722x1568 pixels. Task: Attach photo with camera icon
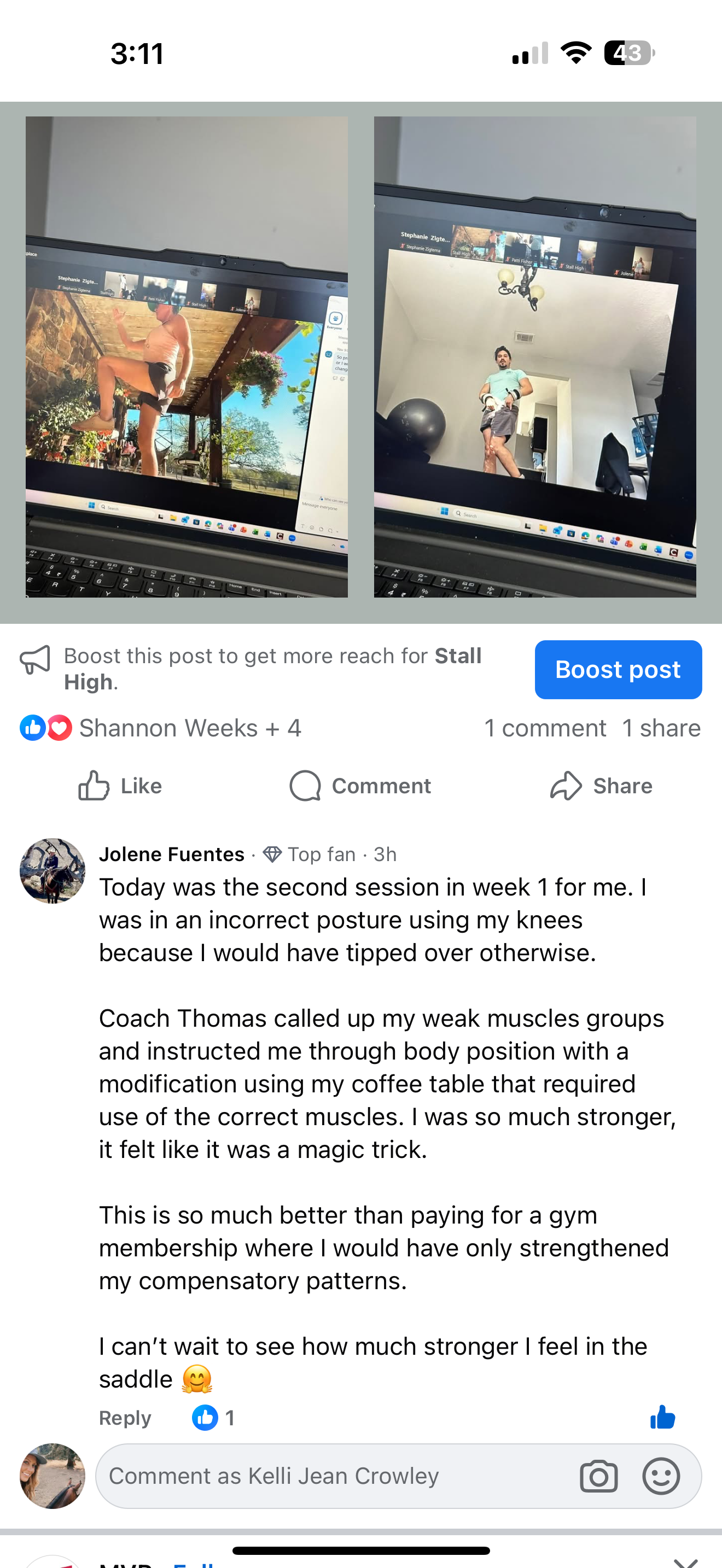coord(598,1476)
